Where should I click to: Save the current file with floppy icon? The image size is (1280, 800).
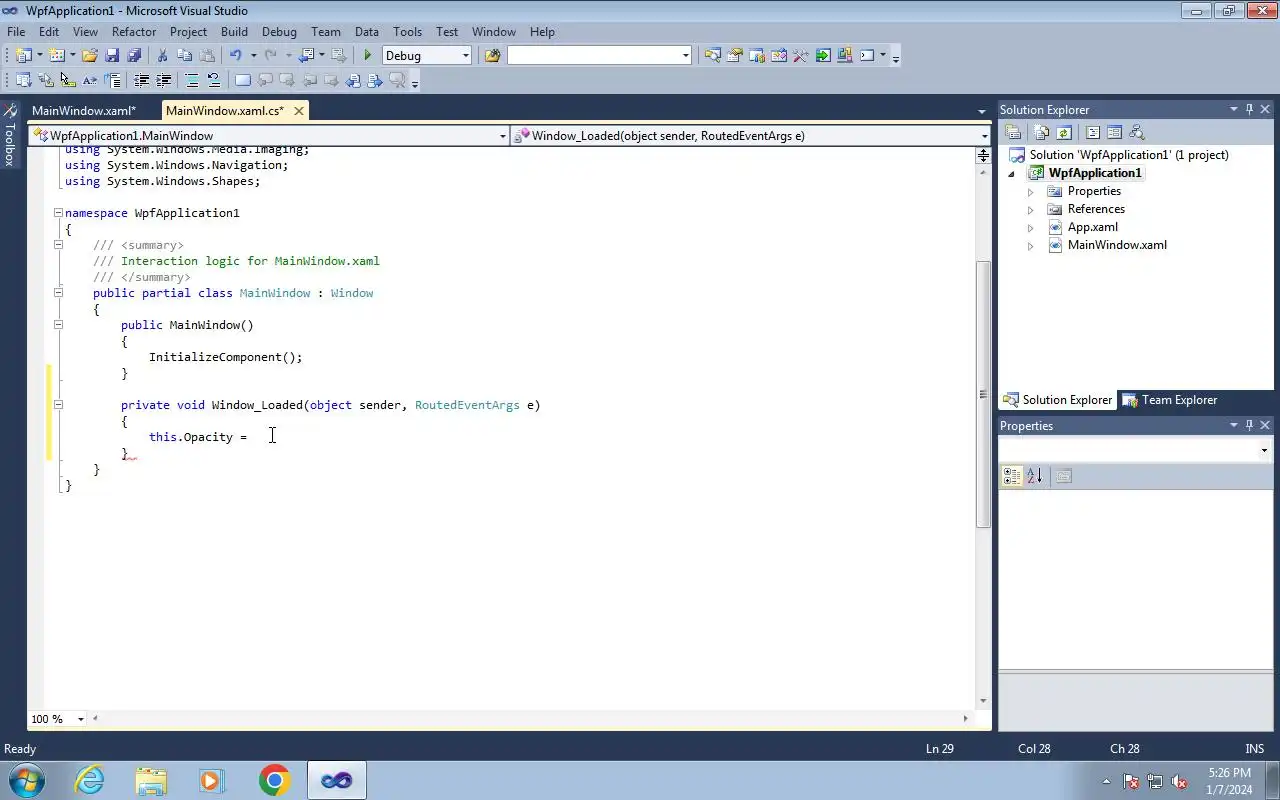tap(112, 56)
